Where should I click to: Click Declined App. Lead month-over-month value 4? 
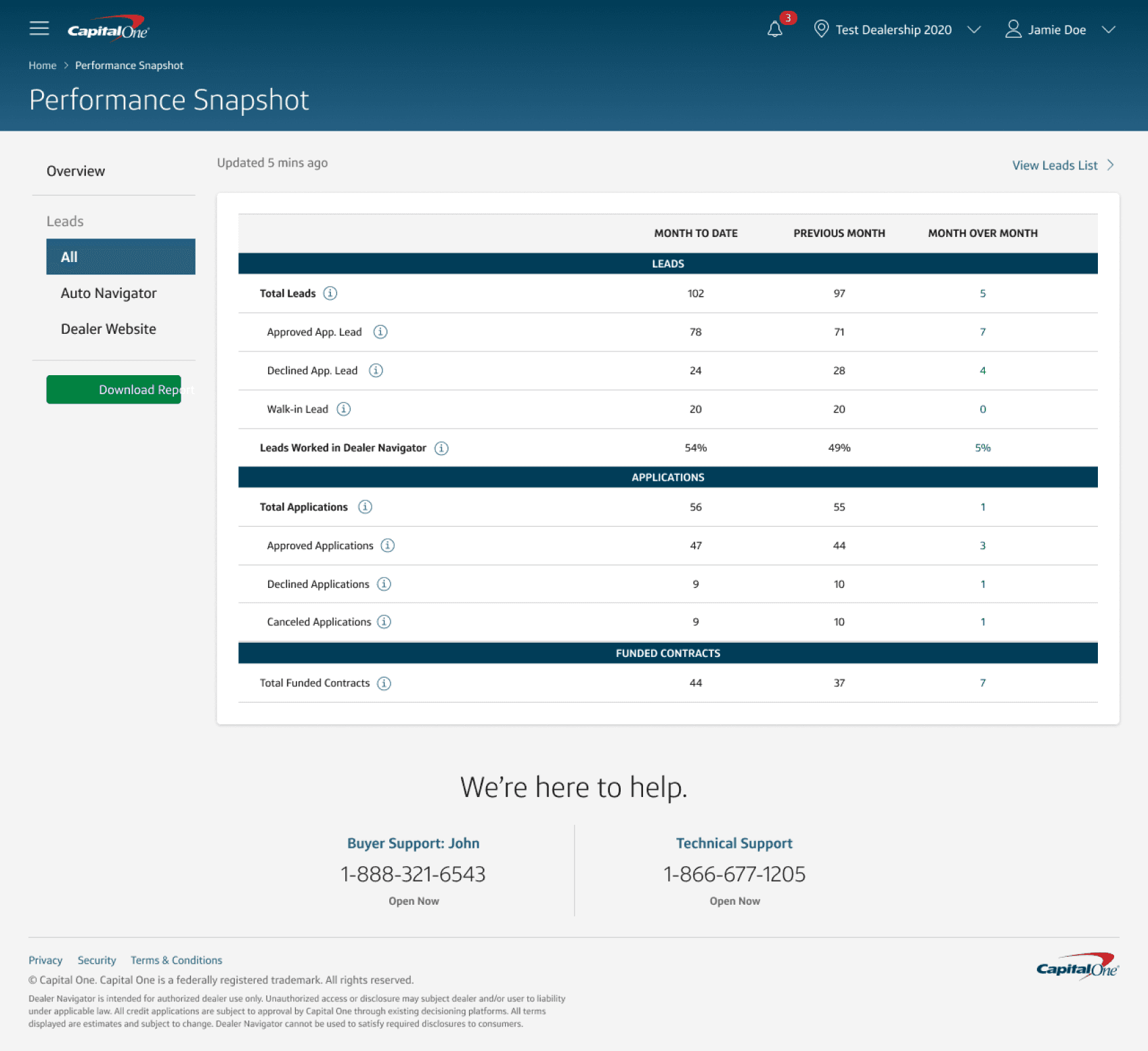pos(983,370)
